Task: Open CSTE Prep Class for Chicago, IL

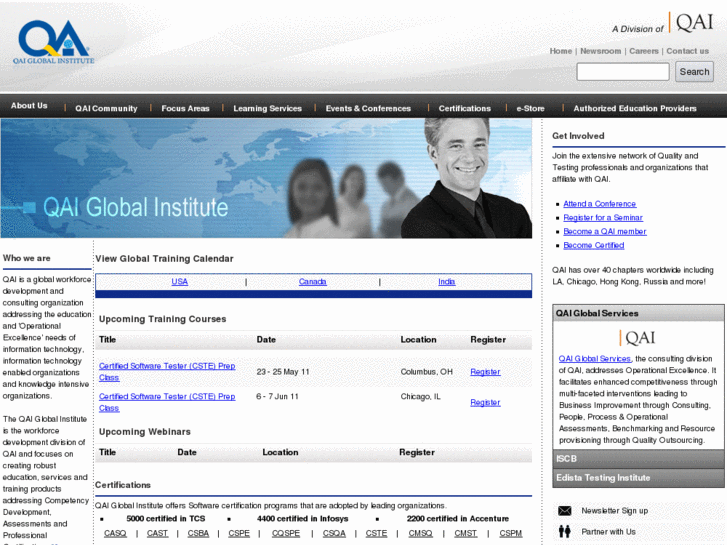Action: (167, 402)
